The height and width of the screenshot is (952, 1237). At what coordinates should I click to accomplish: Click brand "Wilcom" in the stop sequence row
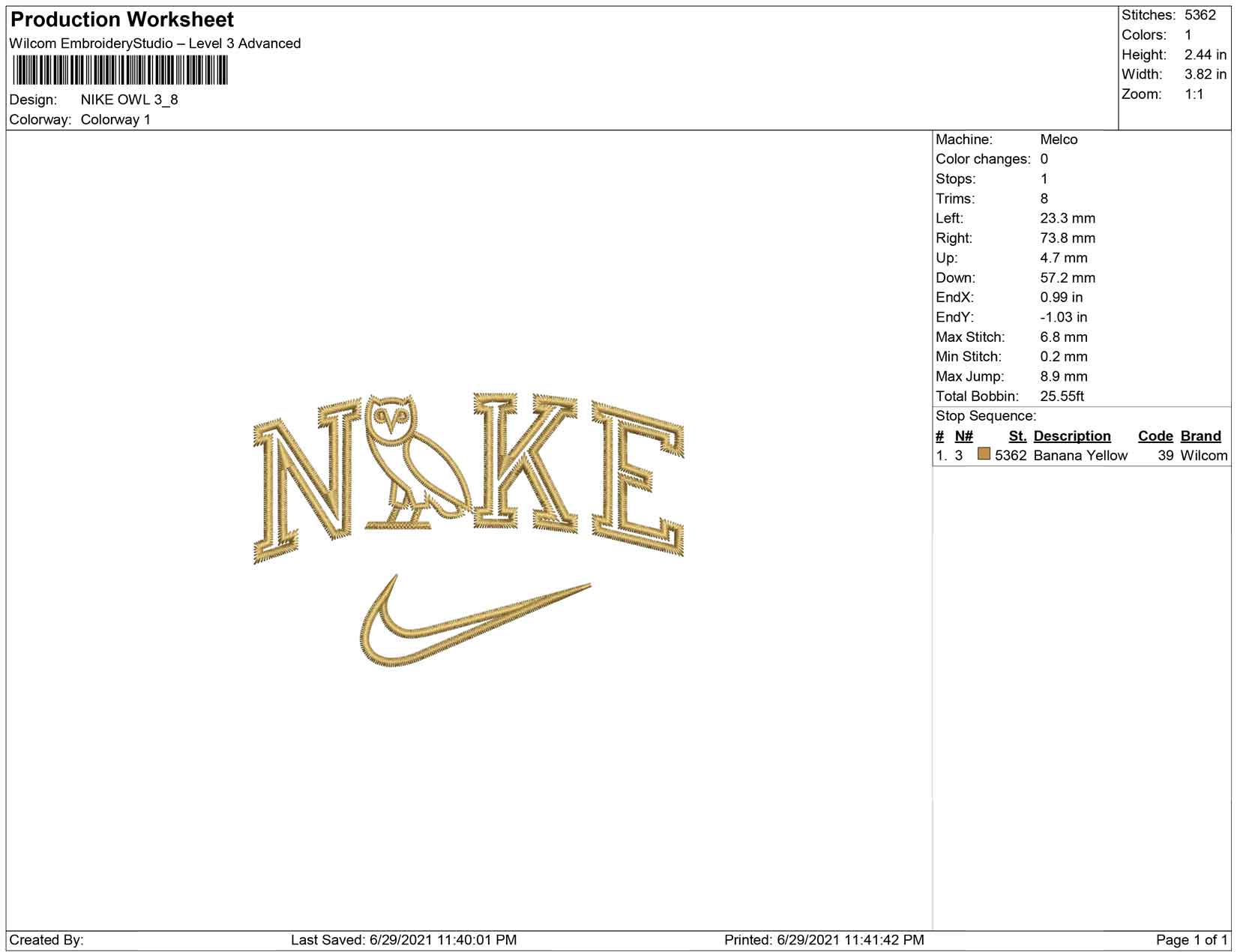[1204, 456]
